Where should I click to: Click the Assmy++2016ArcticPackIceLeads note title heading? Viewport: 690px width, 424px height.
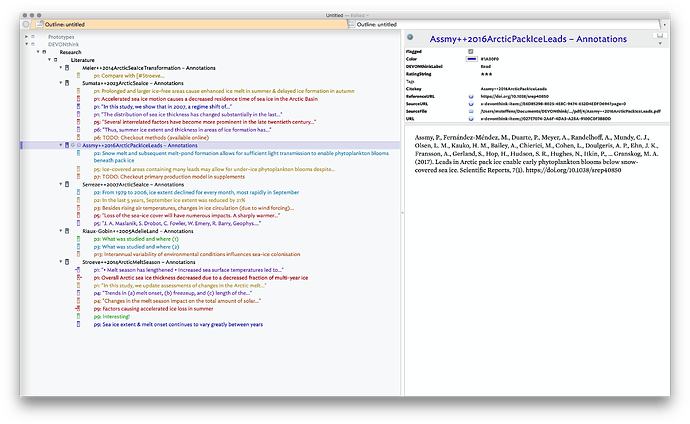tap(528, 39)
